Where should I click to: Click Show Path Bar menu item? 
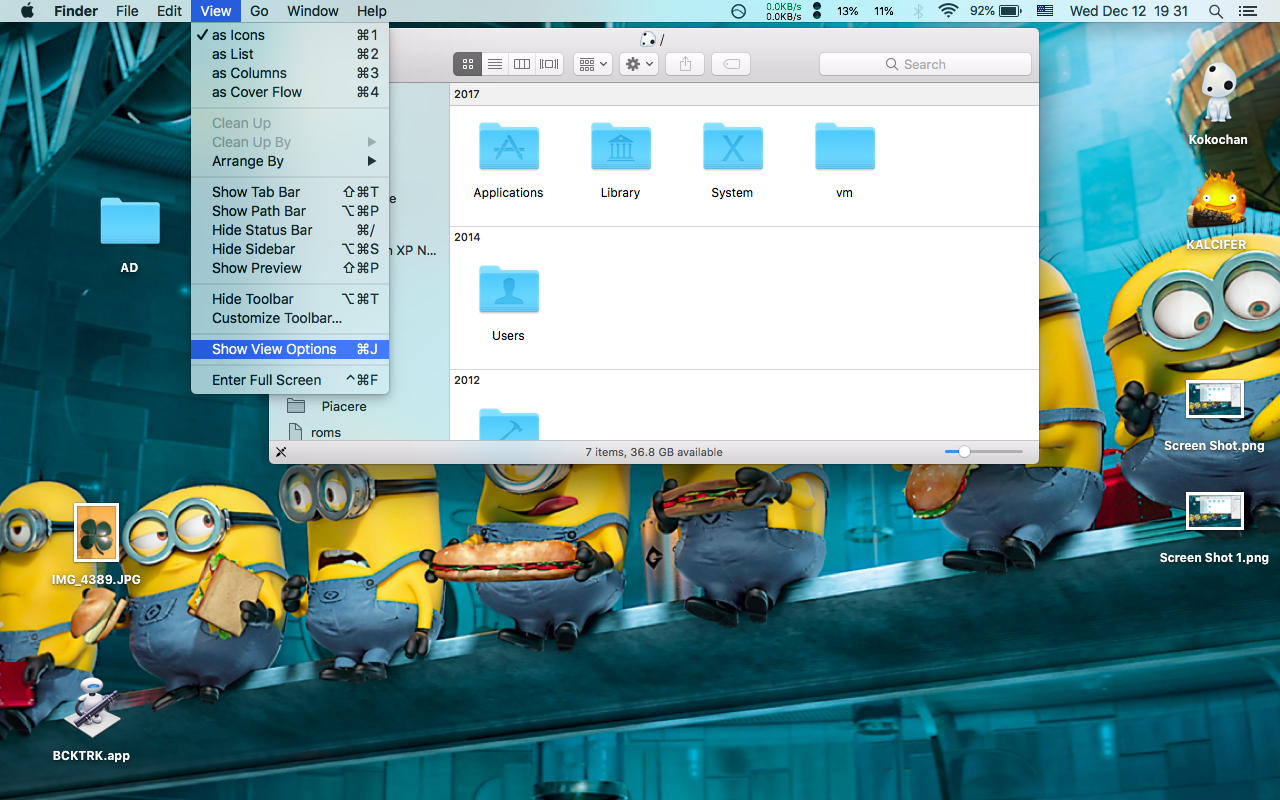coord(290,211)
